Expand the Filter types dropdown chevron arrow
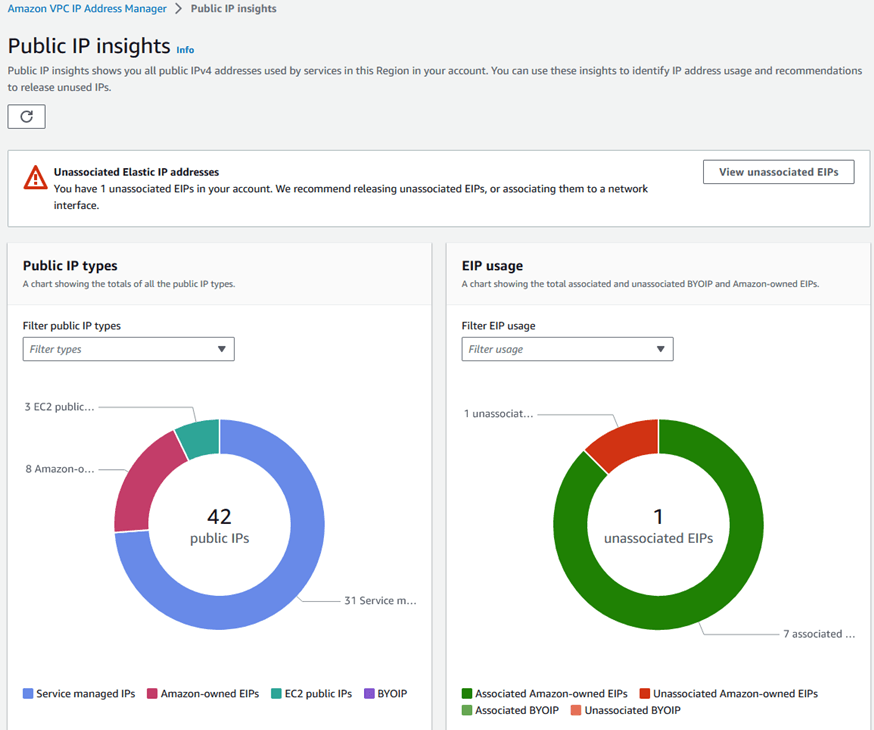This screenshot has height=730, width=874. pos(222,349)
